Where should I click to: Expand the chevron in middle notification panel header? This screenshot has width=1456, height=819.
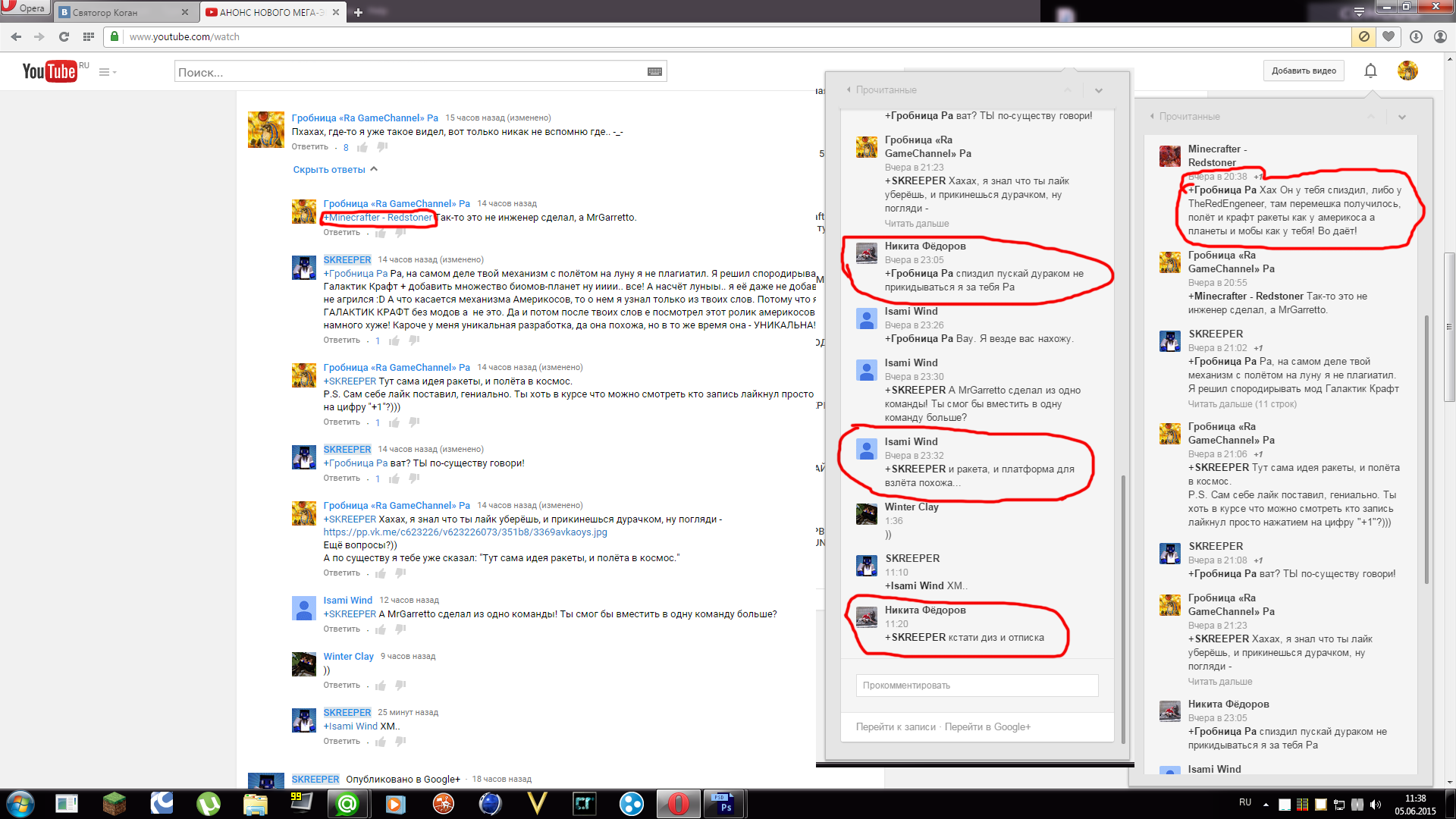(1098, 90)
